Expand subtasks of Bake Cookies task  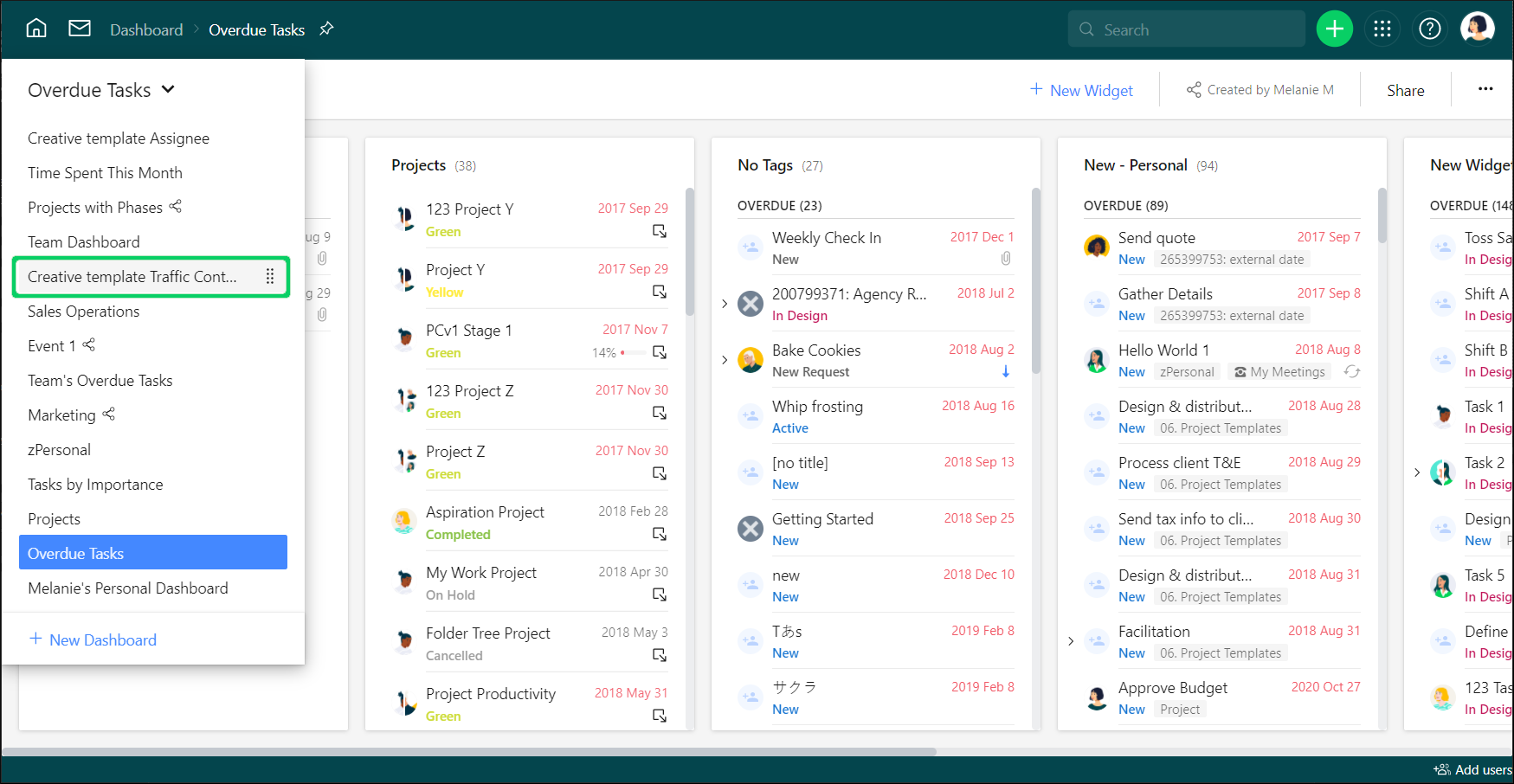point(725,360)
